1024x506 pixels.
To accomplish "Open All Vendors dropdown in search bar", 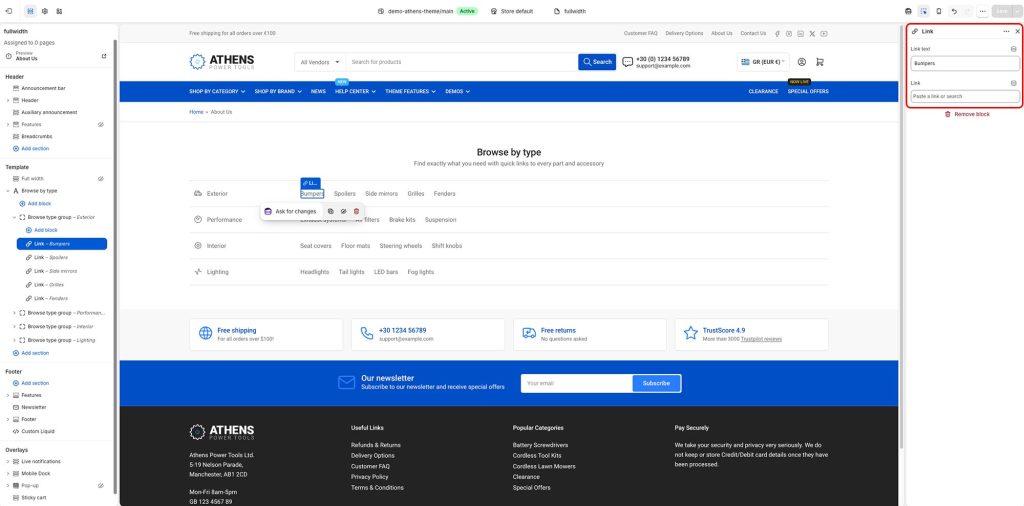I will pos(320,62).
